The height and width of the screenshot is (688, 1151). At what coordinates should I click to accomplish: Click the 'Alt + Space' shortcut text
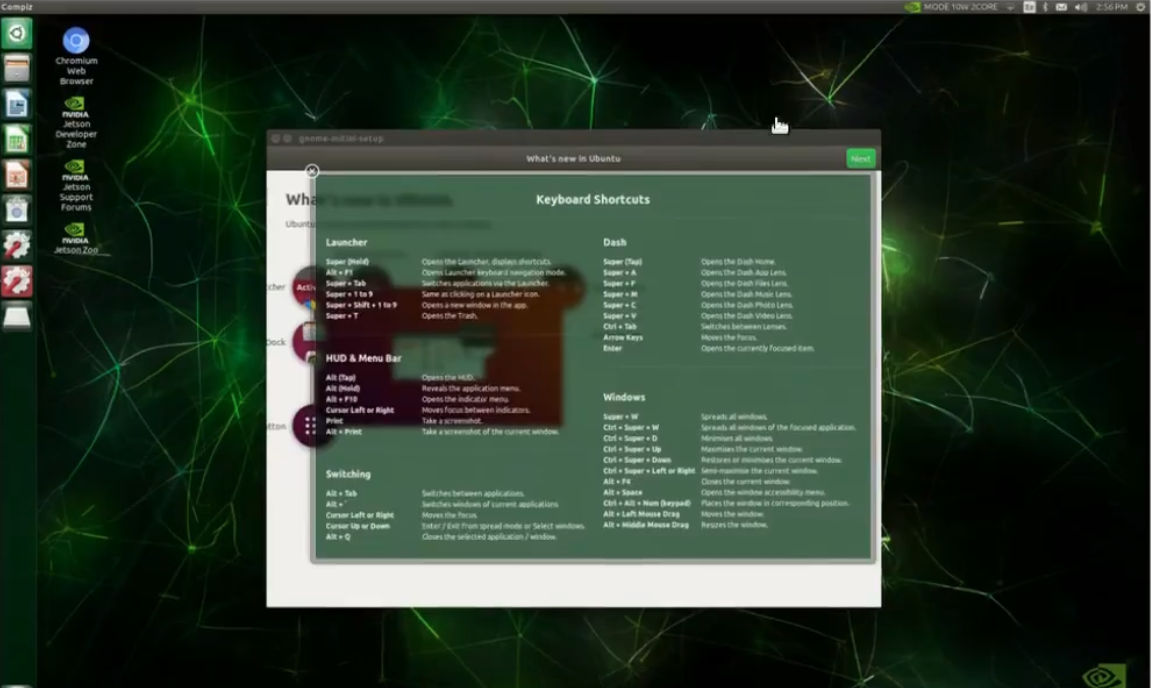click(622, 493)
